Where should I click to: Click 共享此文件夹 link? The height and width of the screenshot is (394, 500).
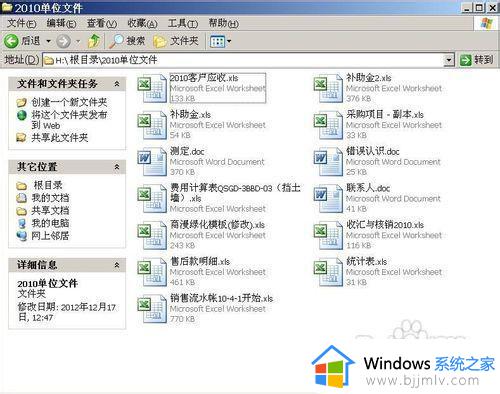60,138
